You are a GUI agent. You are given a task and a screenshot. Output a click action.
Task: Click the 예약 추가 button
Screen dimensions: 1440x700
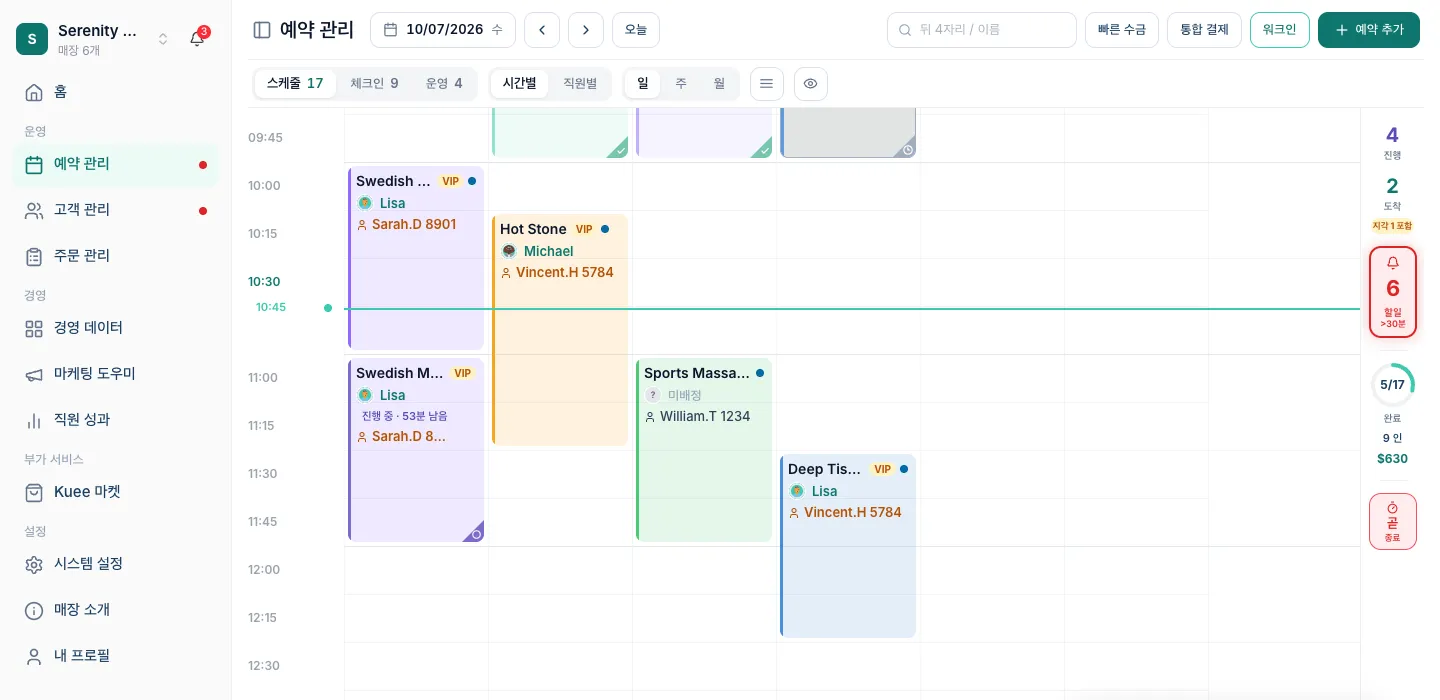(1369, 30)
